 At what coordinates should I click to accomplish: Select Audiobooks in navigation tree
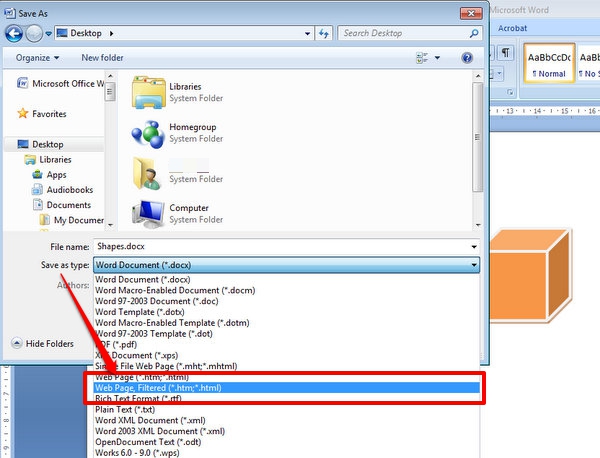[x=62, y=190]
